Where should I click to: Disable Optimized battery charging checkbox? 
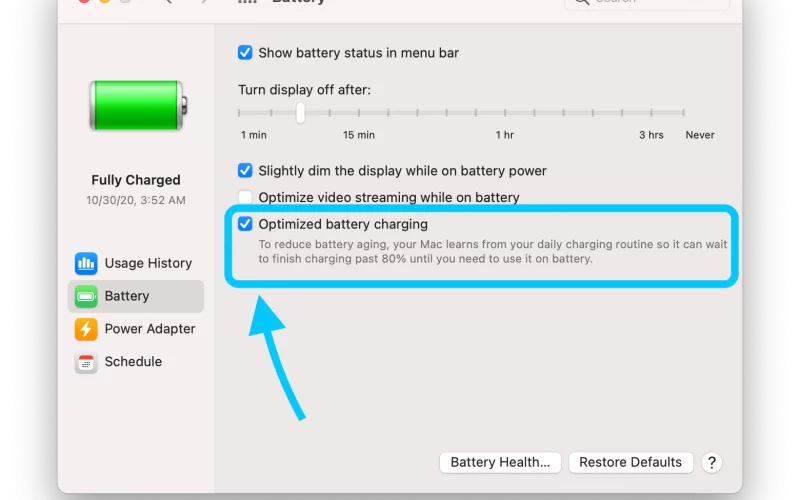(x=245, y=224)
